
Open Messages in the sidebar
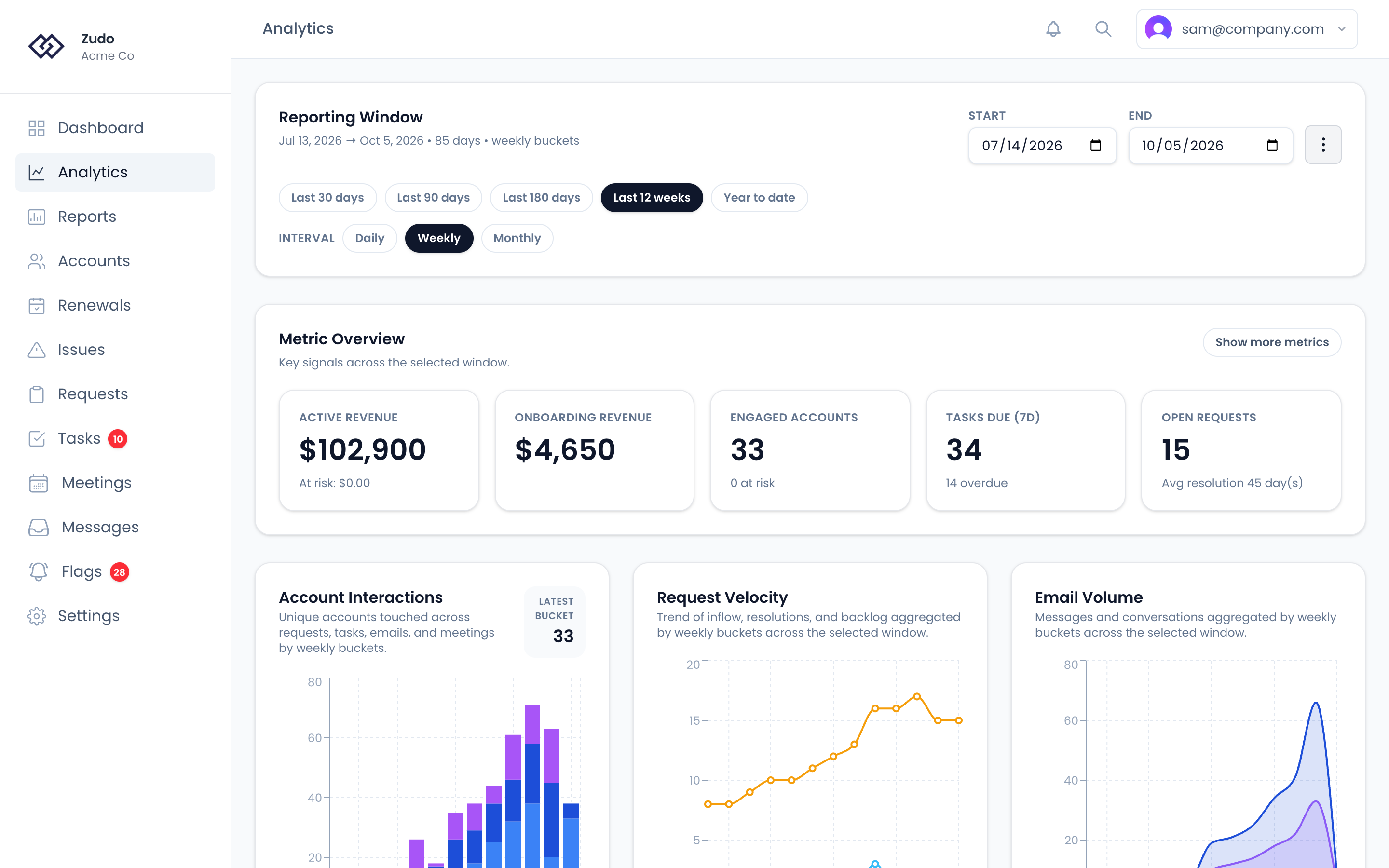click(115, 528)
